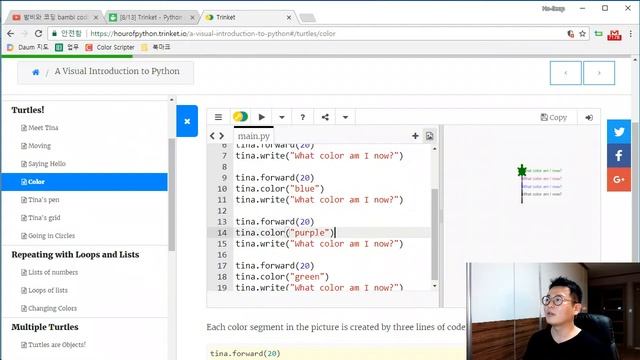
Task: Click the Copy button in the trinket
Action: 553,118
